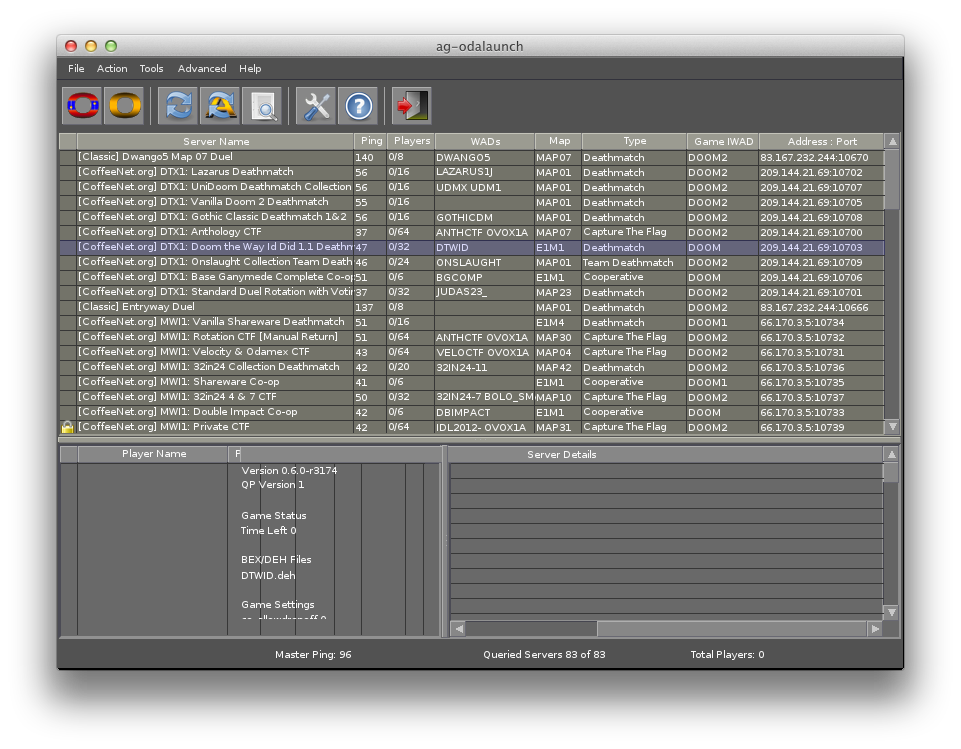
Task: Click the padlock icon on Private CTF row
Action: [x=67, y=427]
